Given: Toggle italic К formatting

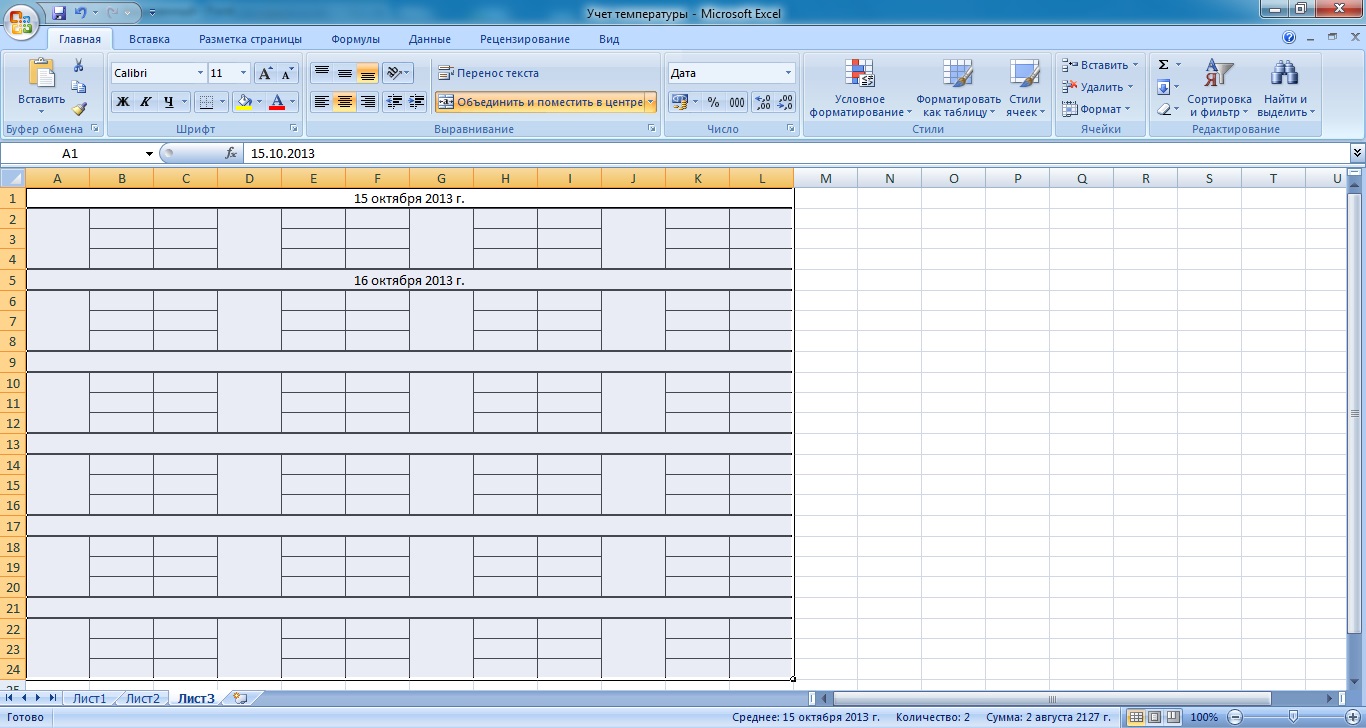Looking at the screenshot, I should point(145,101).
